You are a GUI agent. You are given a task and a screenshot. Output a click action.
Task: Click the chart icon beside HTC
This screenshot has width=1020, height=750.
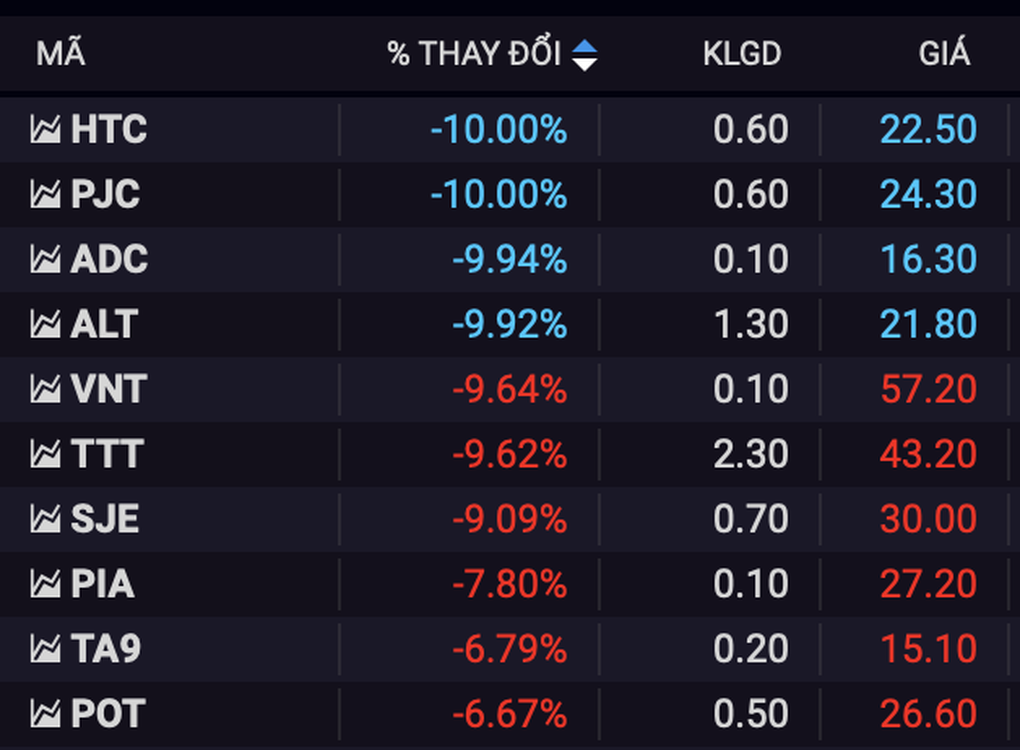[x=45, y=129]
